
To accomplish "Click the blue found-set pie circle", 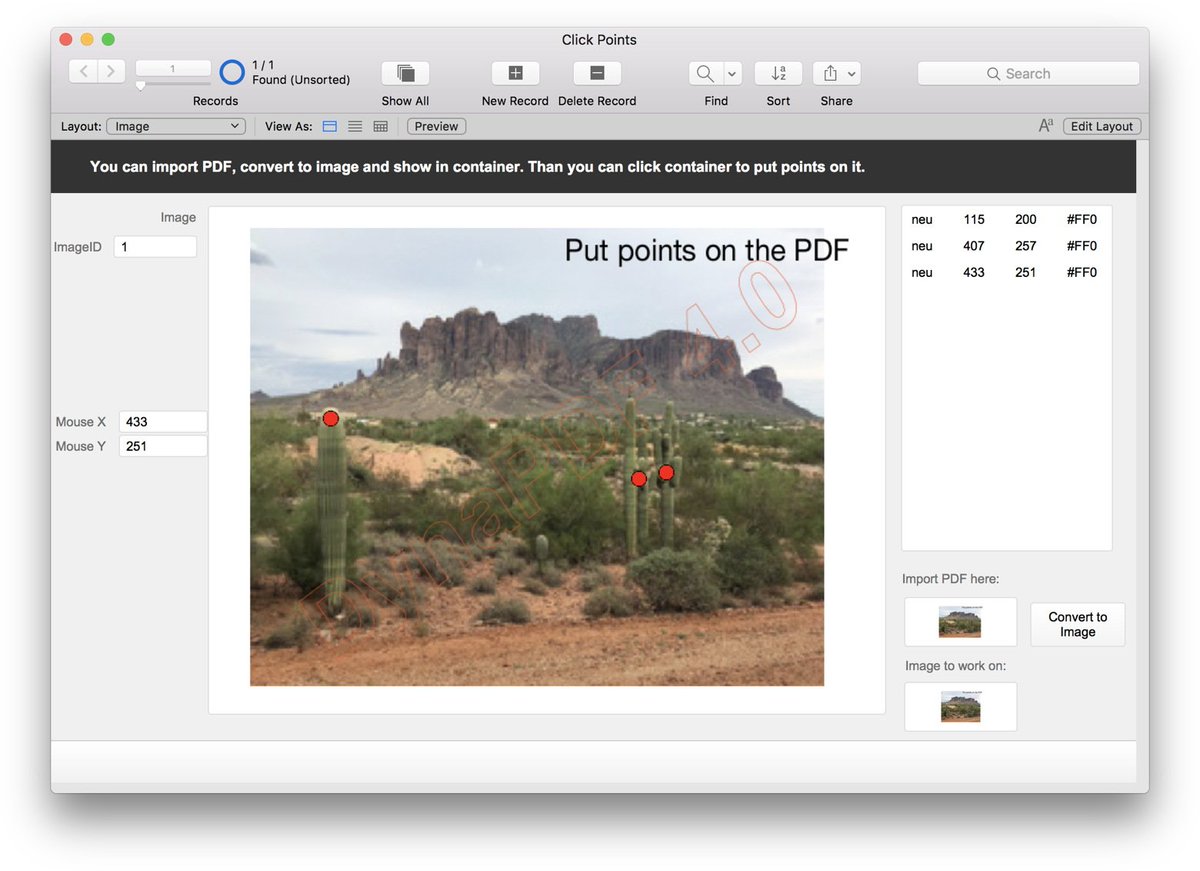I will coord(232,72).
